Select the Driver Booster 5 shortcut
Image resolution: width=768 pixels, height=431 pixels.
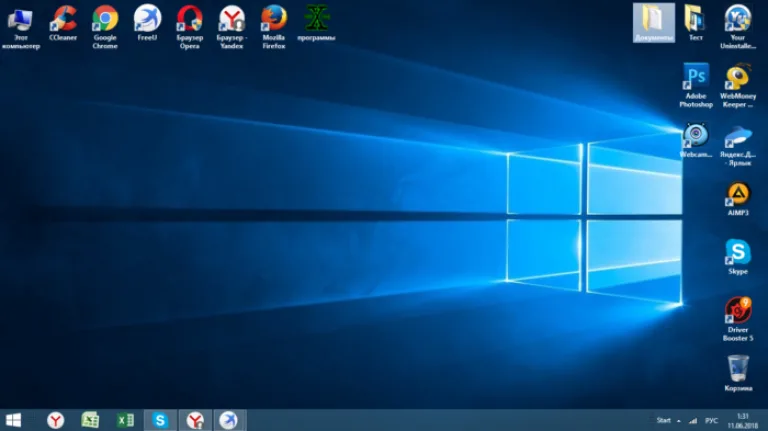click(738, 319)
